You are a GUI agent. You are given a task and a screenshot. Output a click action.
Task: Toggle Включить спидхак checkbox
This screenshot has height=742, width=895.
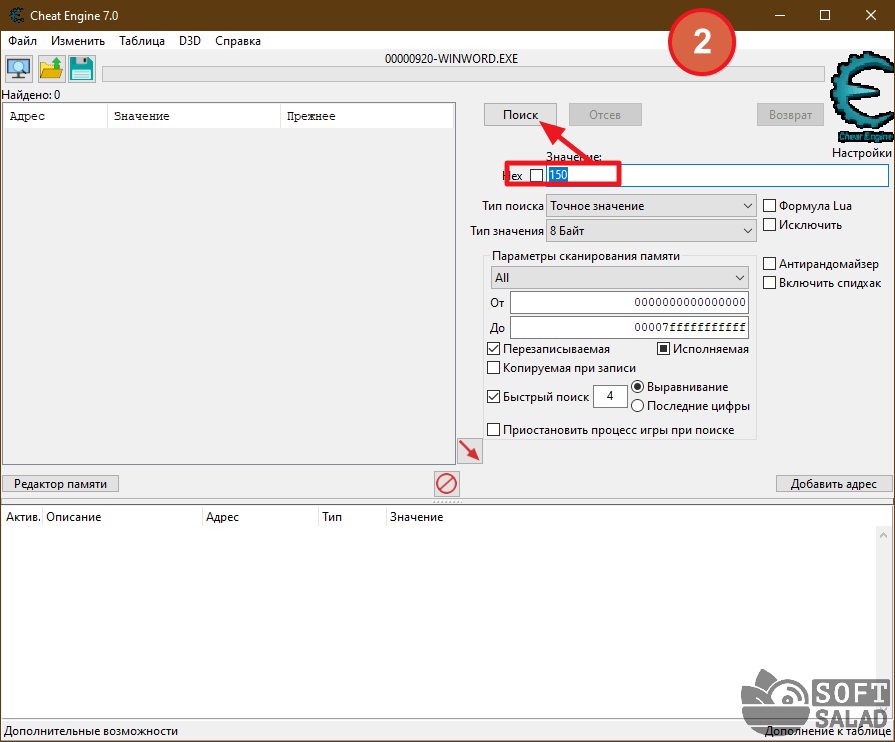[769, 283]
